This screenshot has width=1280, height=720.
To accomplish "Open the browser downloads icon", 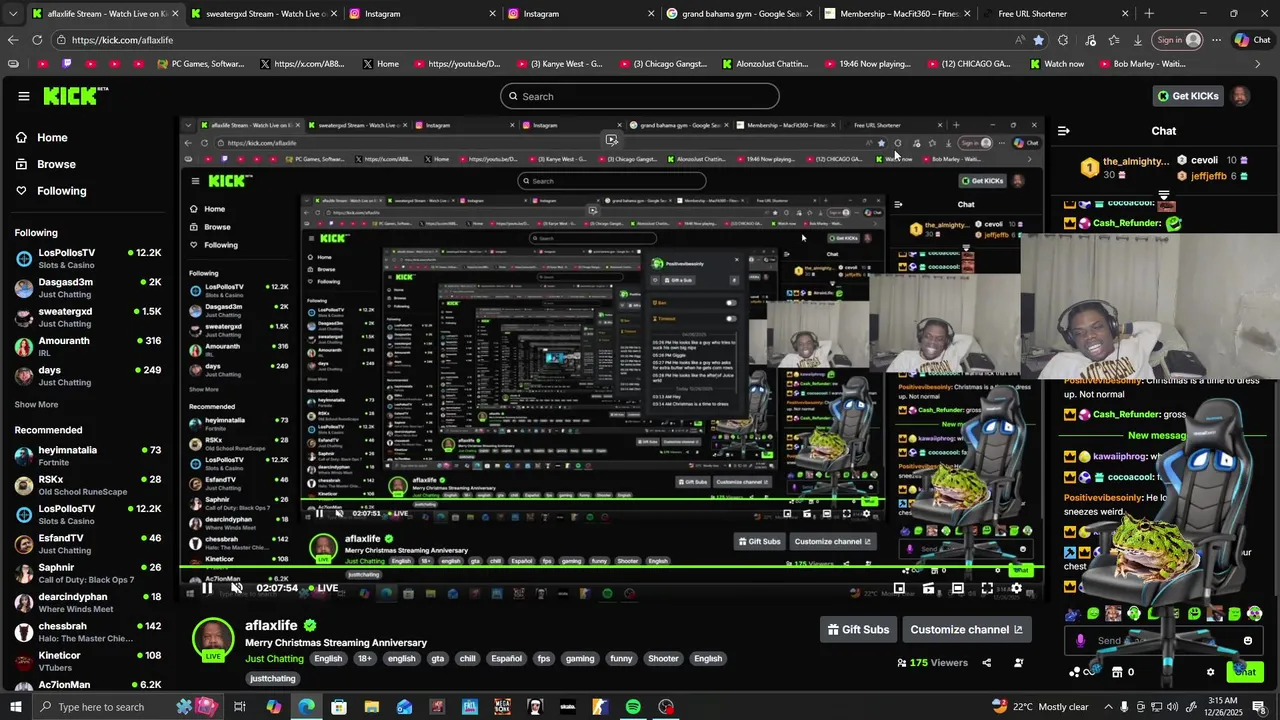I will 1138,40.
